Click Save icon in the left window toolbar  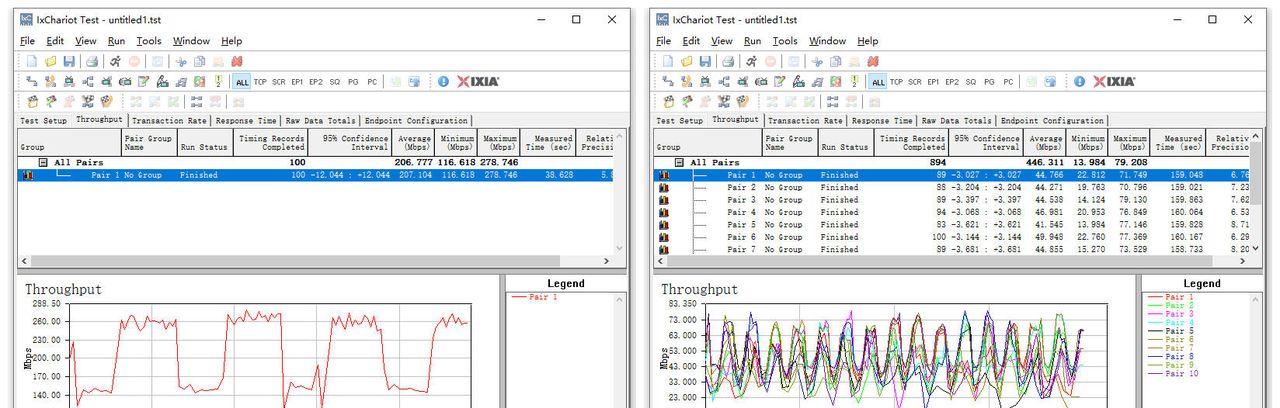click(x=69, y=61)
